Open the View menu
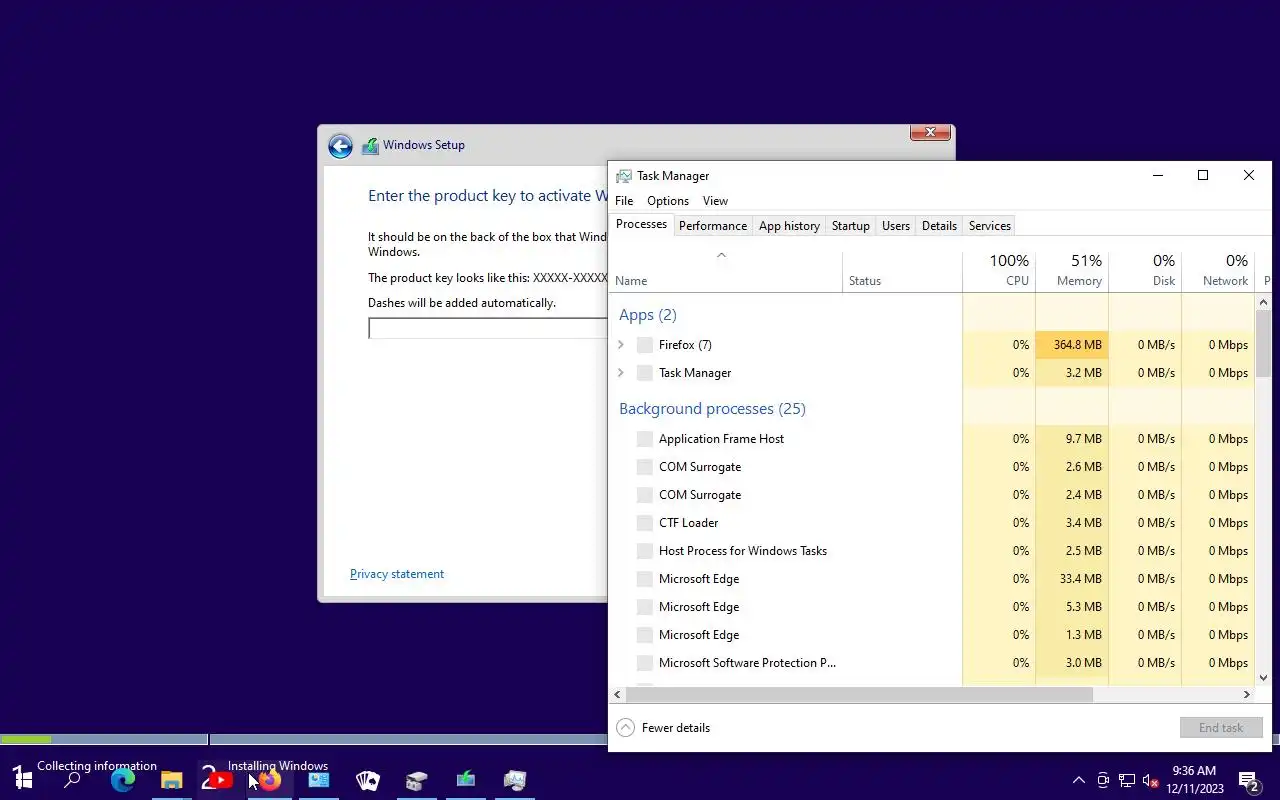The image size is (1280, 800). pyautogui.click(x=715, y=201)
